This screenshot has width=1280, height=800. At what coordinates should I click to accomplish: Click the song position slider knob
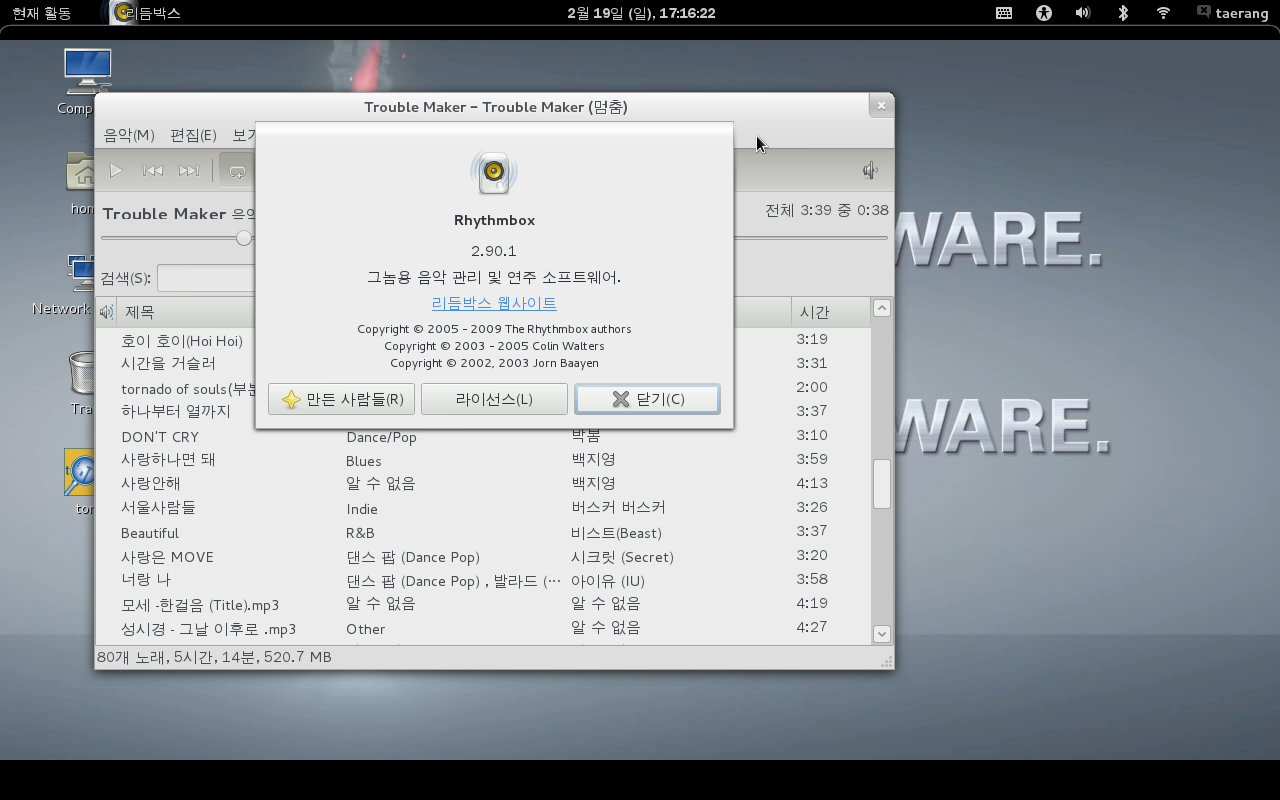coord(244,238)
